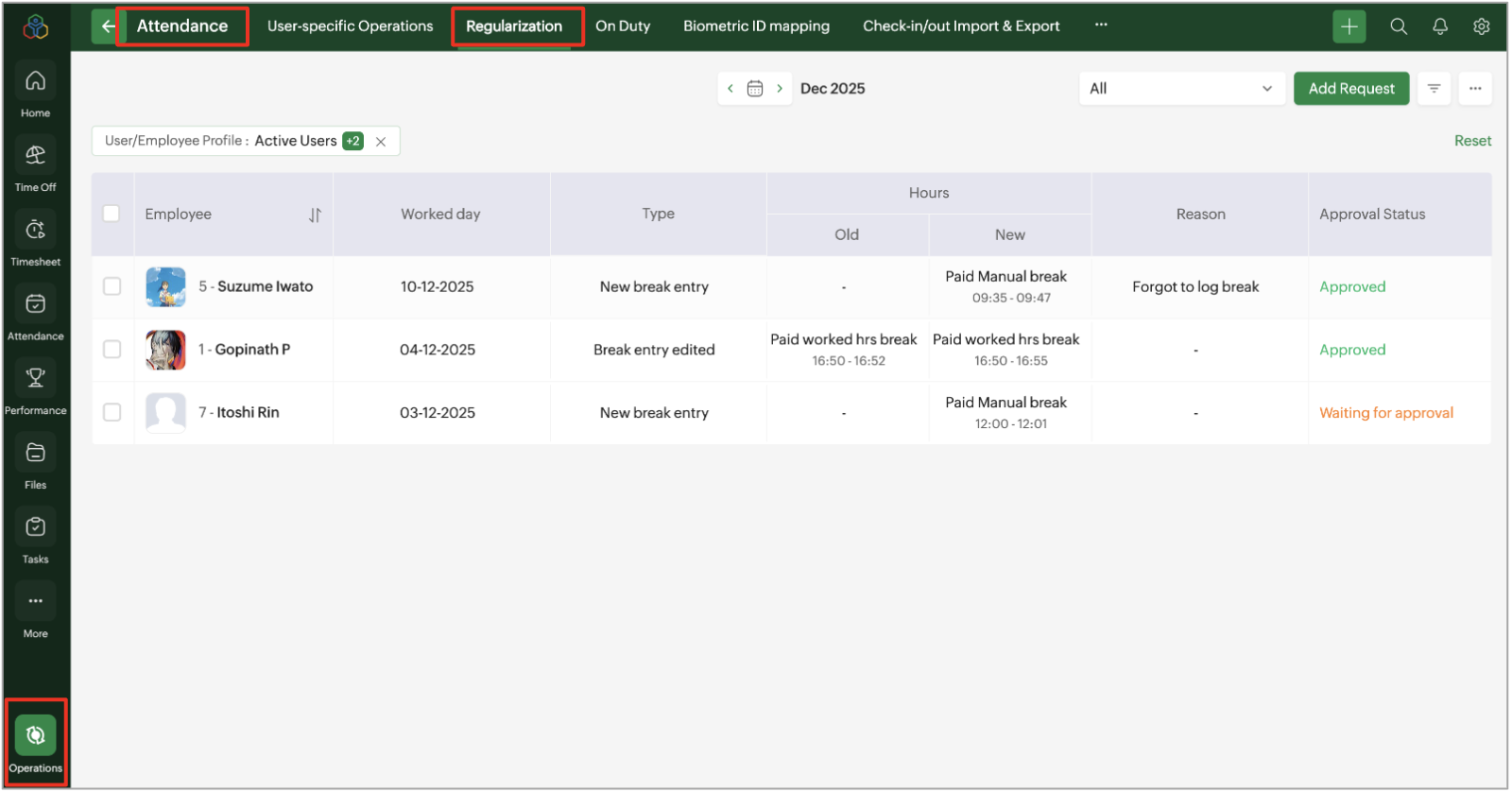Click the Operations icon at bottom left
The height and width of the screenshot is (792, 1512).
pos(35,736)
